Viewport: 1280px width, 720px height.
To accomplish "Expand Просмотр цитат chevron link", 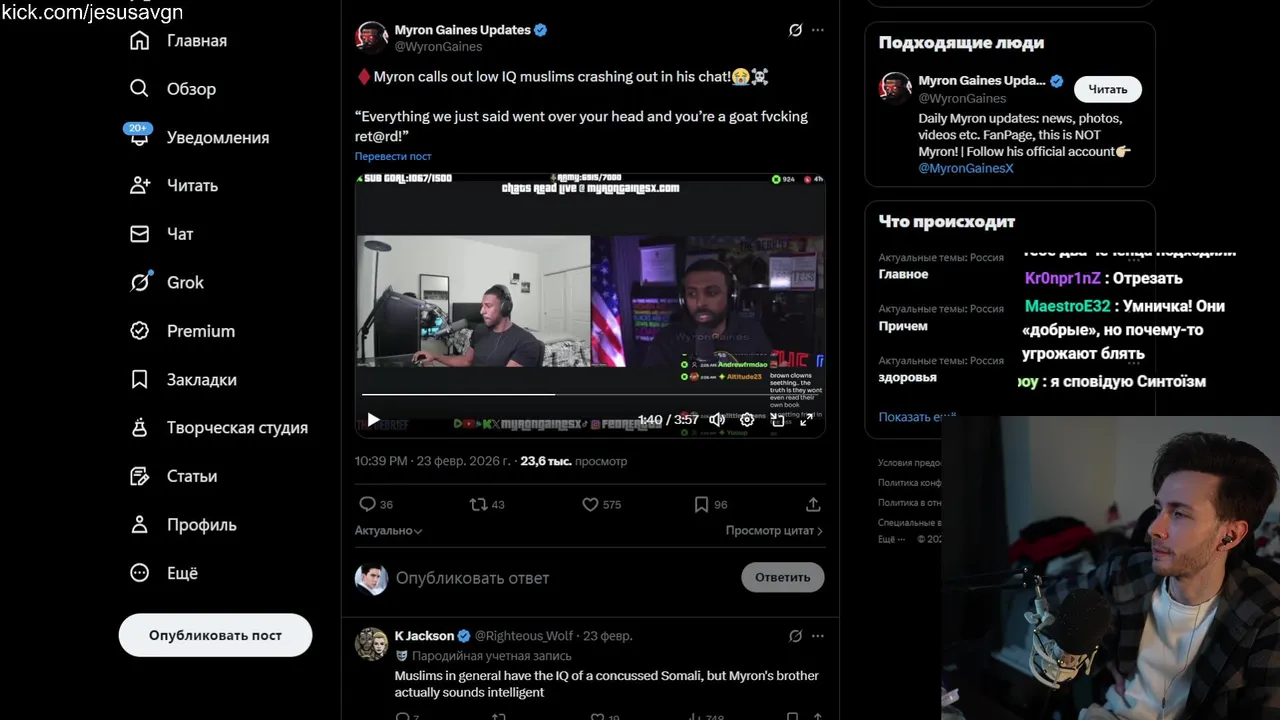I will 774,531.
